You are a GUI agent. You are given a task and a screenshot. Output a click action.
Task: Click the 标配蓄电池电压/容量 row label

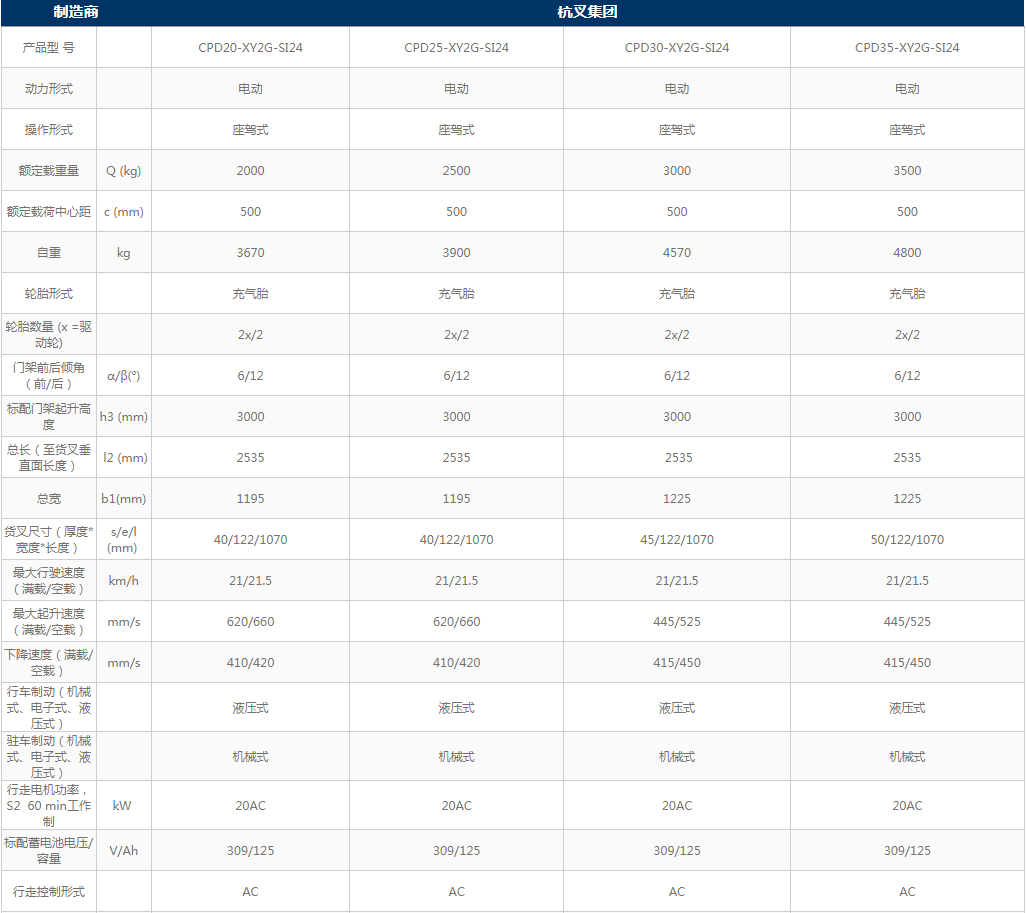47,850
